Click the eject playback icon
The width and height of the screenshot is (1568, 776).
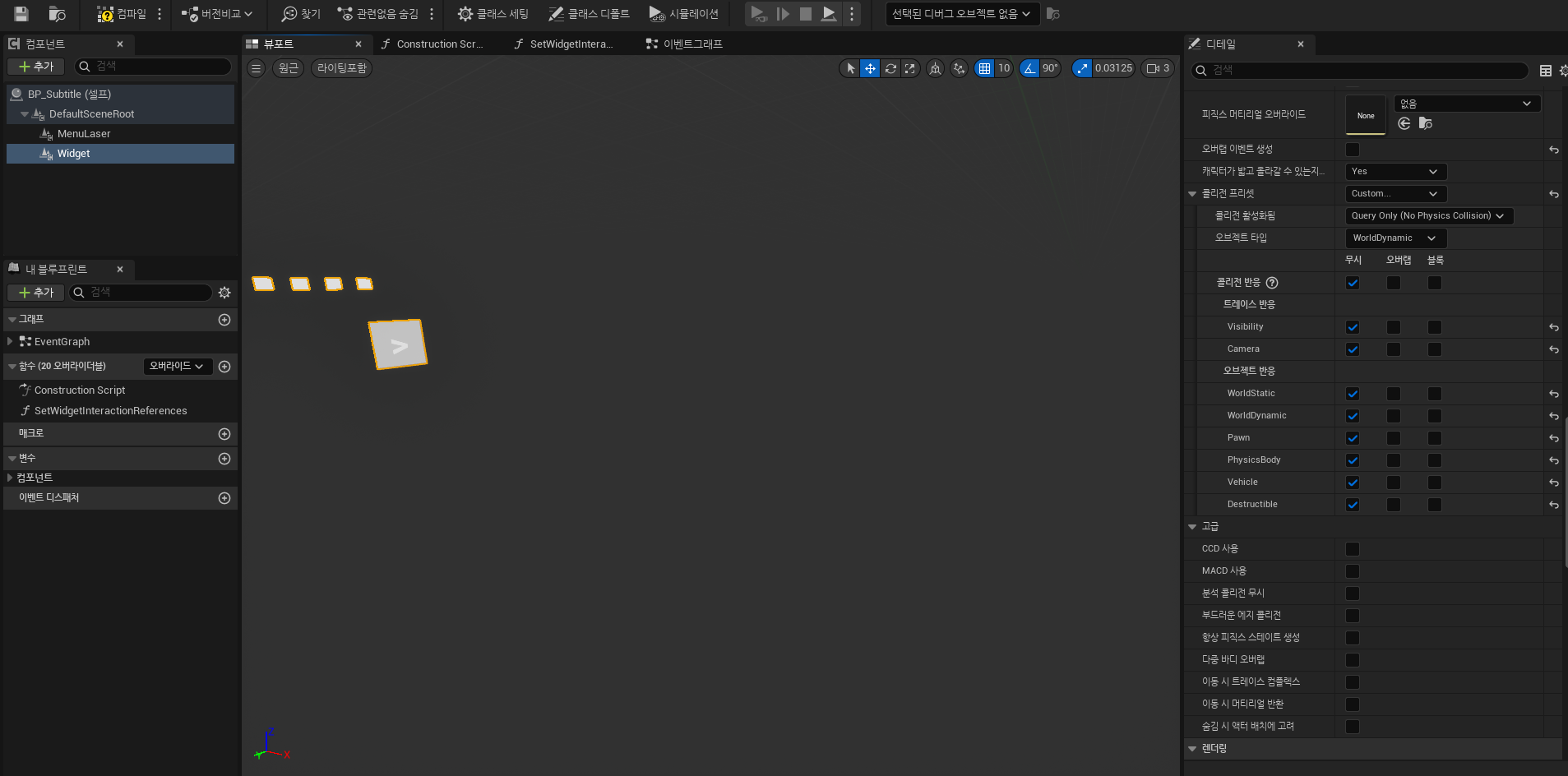(829, 14)
